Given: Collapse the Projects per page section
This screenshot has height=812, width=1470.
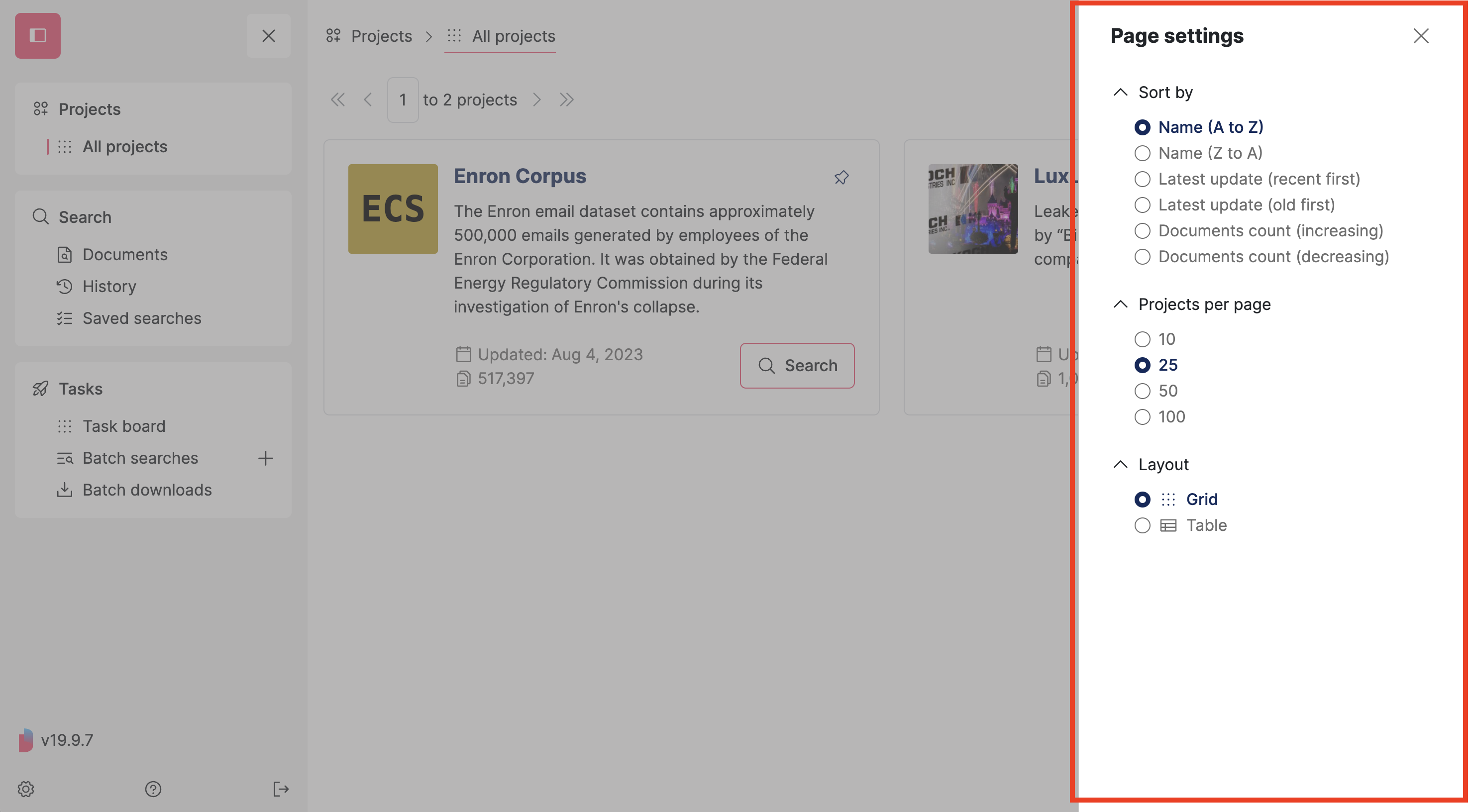Looking at the screenshot, I should (1120, 304).
